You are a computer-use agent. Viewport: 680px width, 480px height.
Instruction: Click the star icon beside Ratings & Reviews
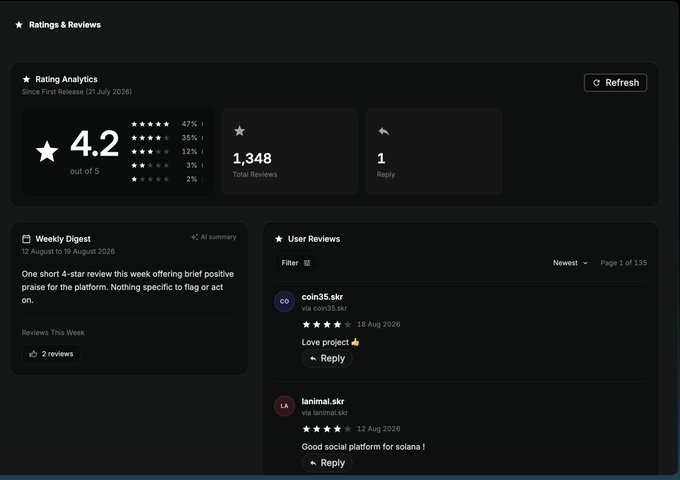coord(19,25)
